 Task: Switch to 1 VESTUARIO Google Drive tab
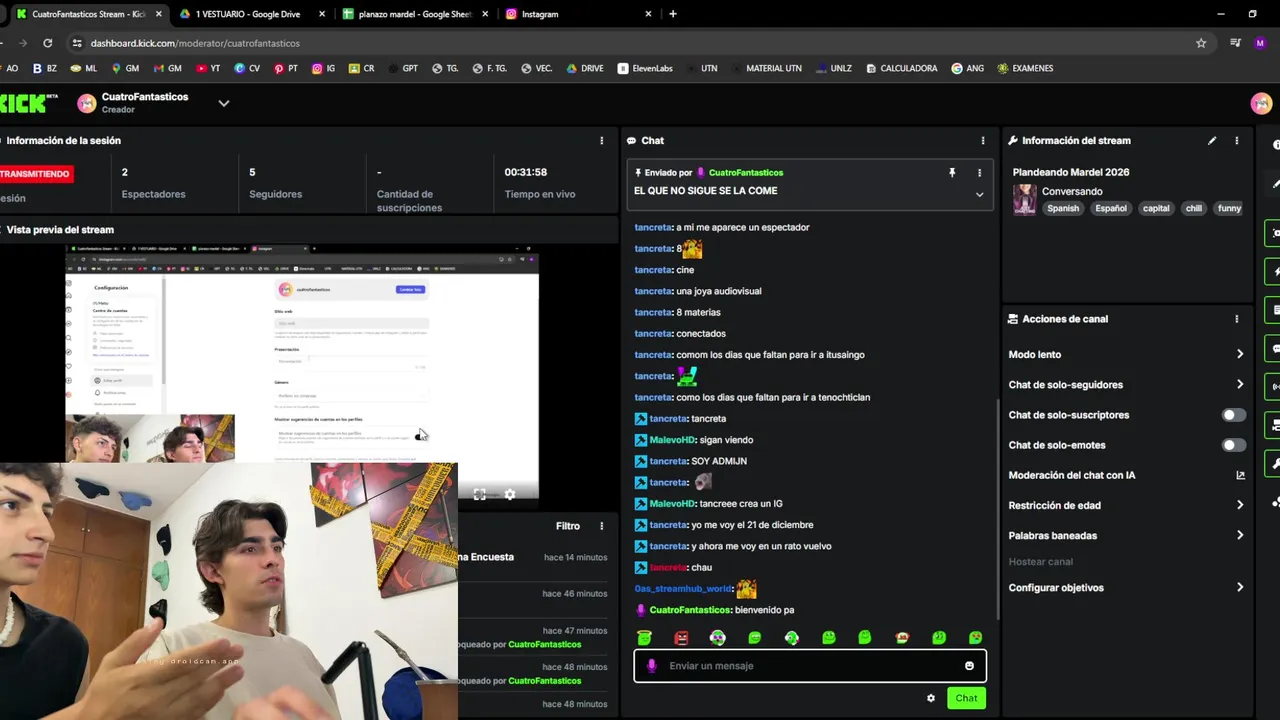pyautogui.click(x=252, y=14)
